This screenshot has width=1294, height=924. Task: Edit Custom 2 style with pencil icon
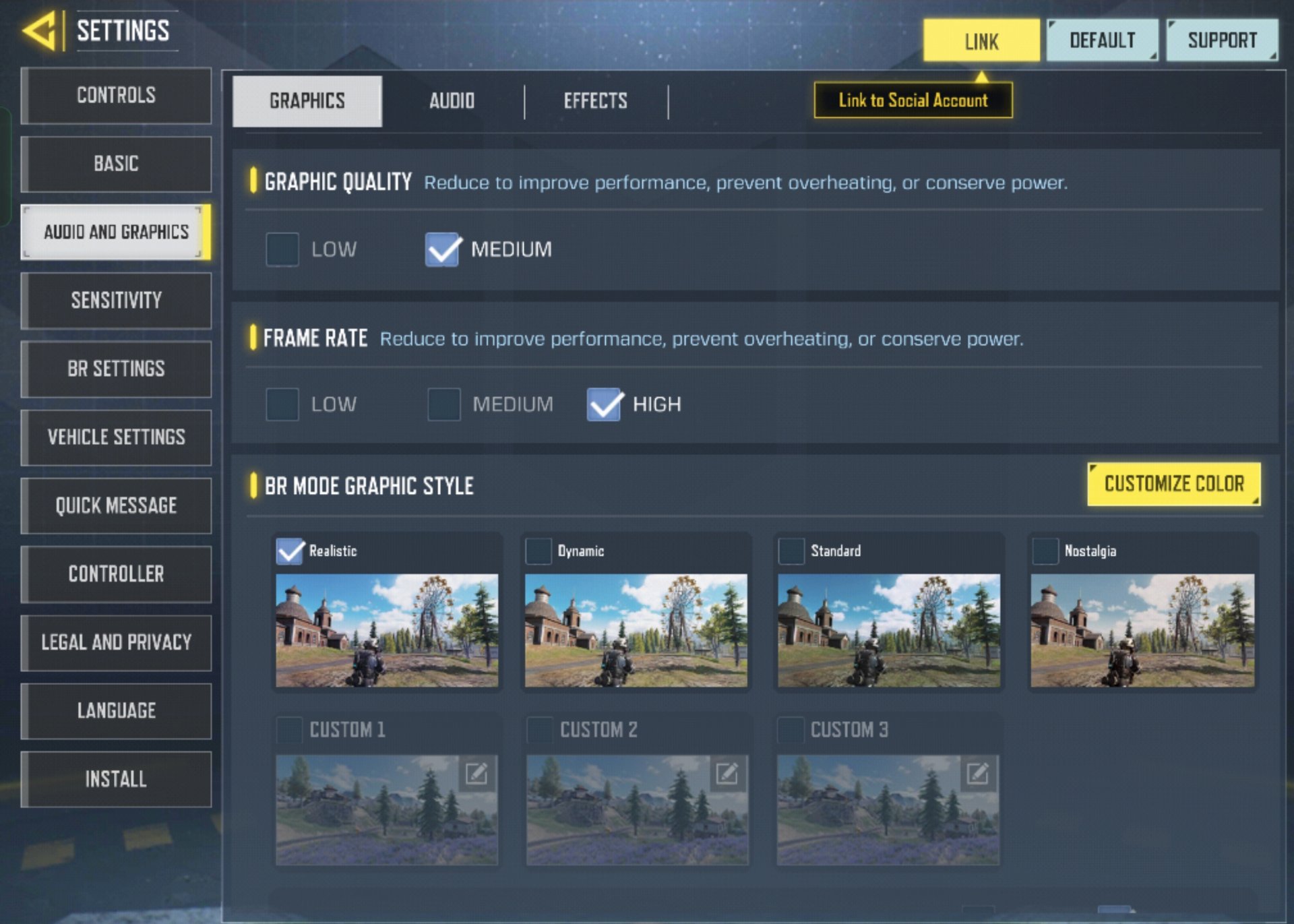coord(727,772)
